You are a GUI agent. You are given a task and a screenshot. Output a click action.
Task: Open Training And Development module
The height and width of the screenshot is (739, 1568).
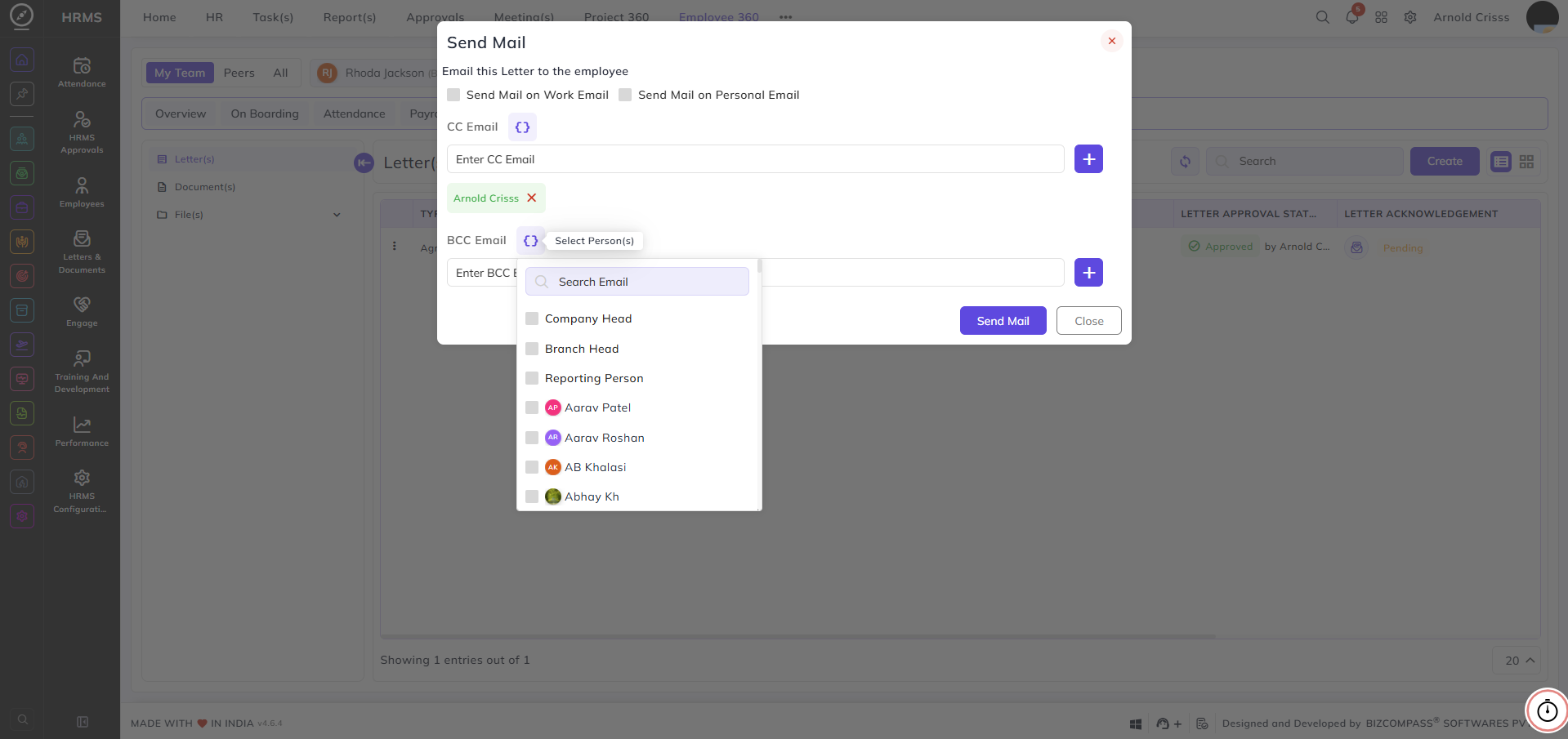(82, 372)
